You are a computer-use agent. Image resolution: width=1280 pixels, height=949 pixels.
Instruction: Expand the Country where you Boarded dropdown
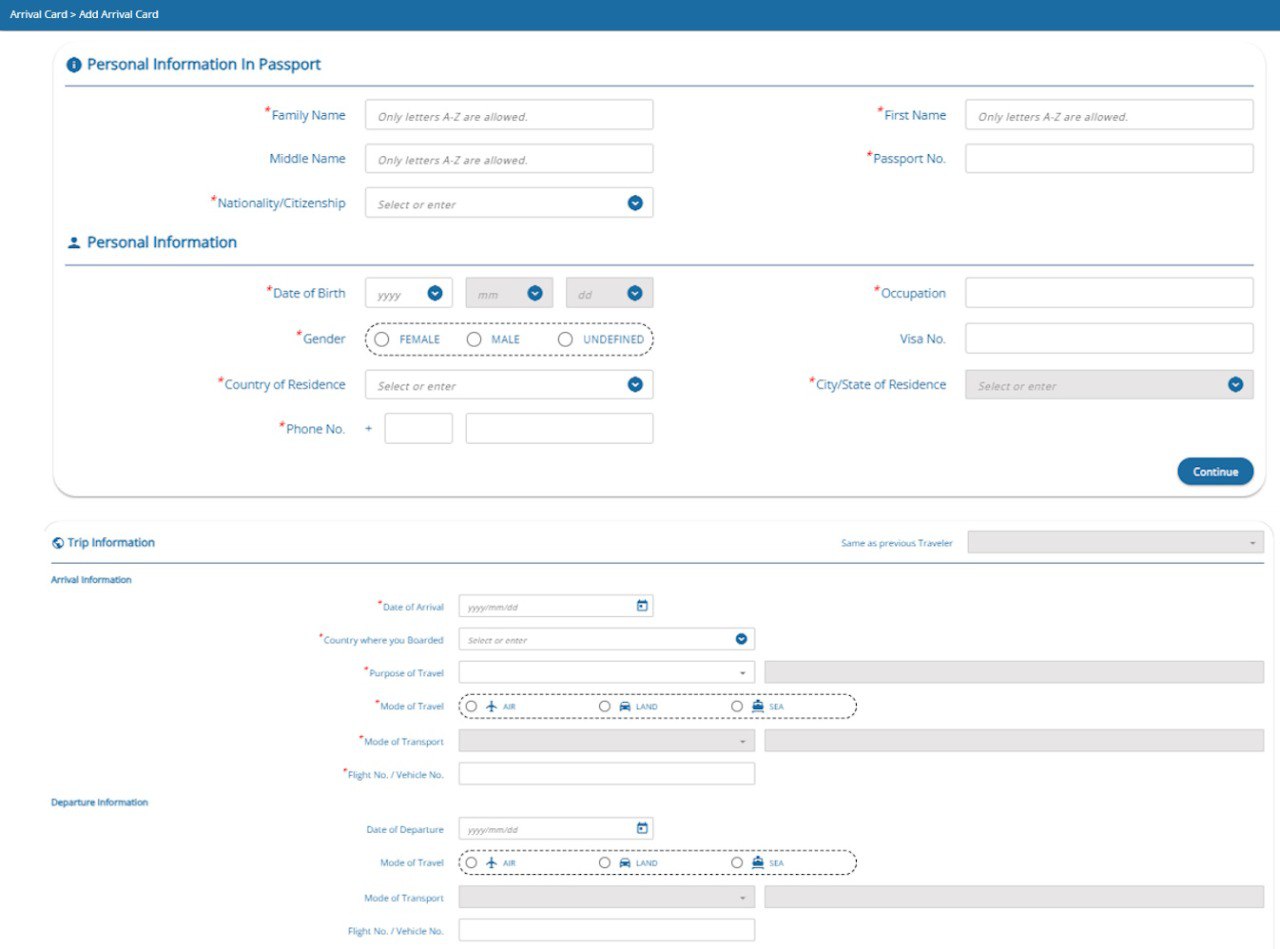point(741,639)
